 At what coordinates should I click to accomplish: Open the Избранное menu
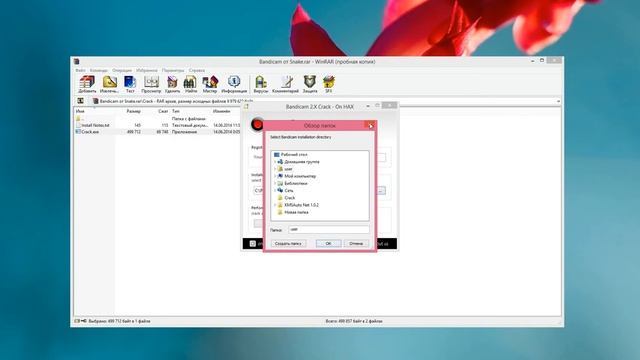(147, 70)
